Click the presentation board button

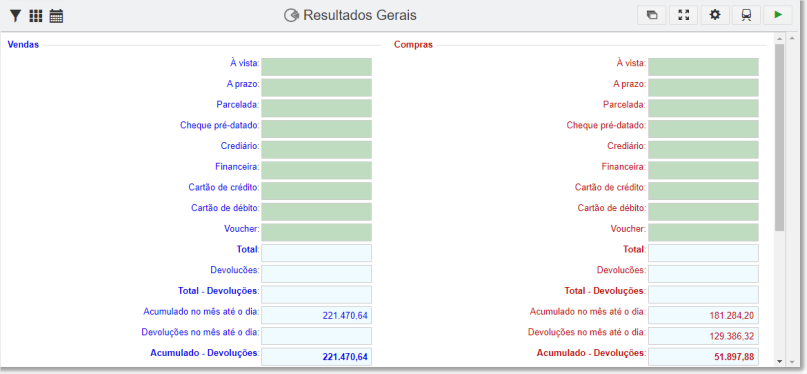(746, 15)
